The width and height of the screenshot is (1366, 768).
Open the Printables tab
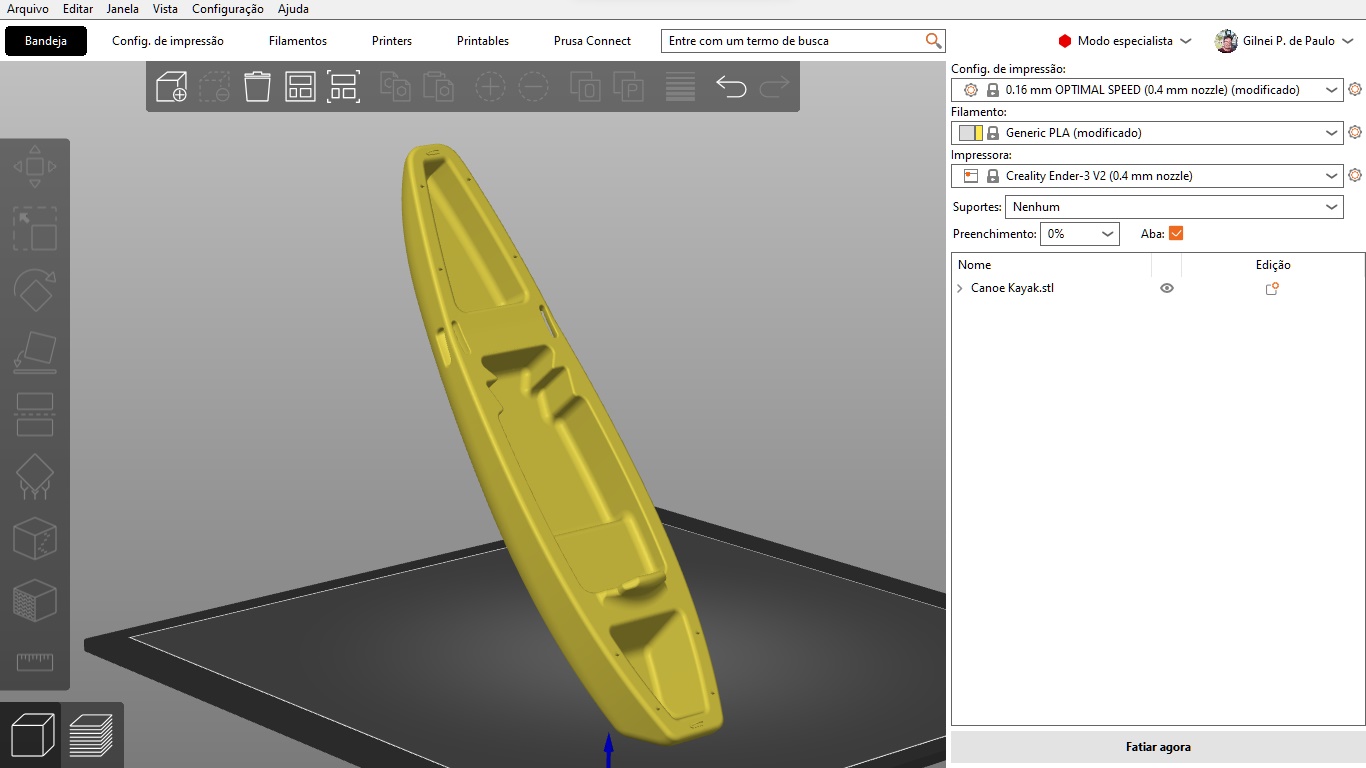click(x=483, y=41)
